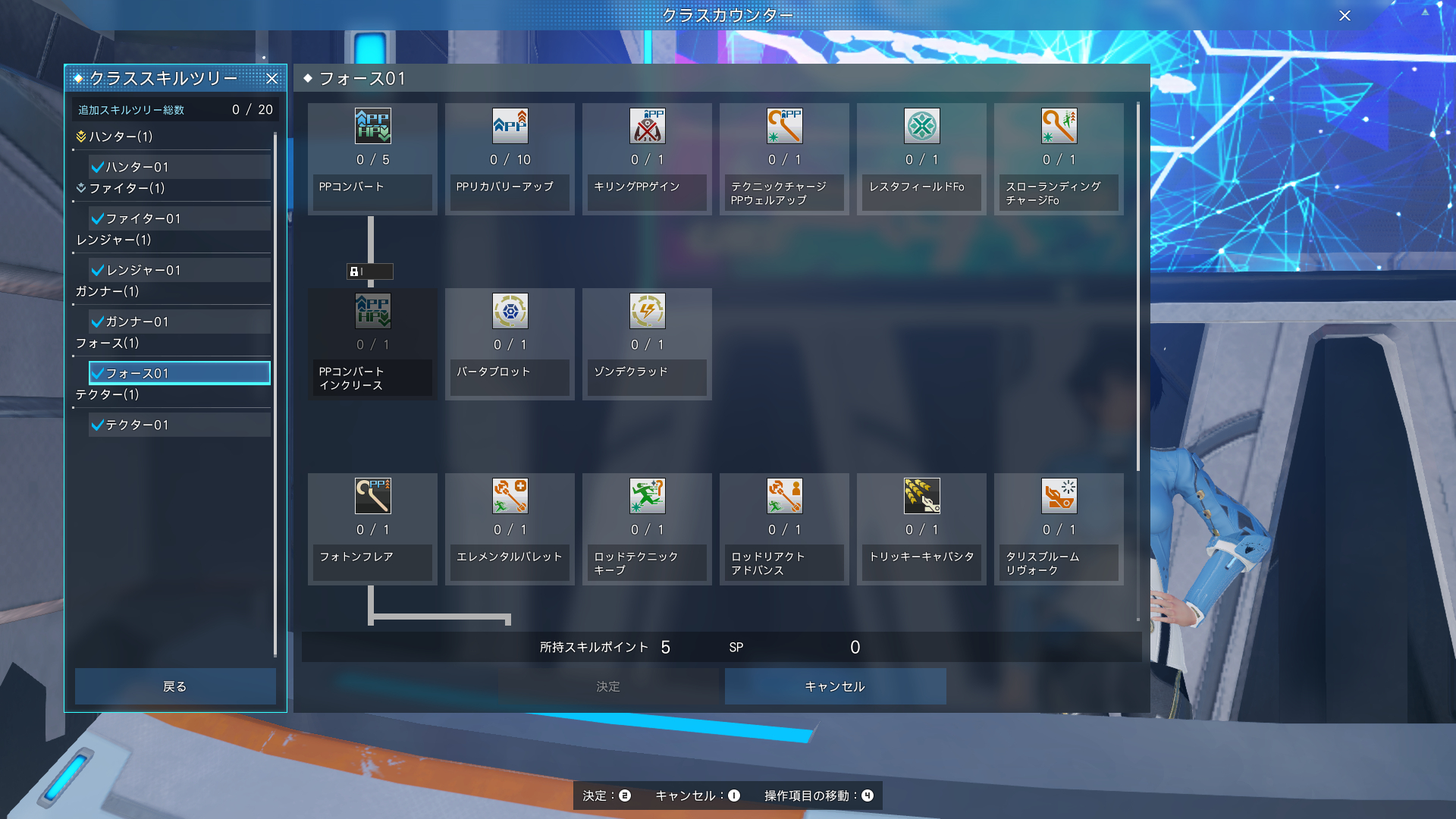Click the class list vertical scrollbar
The height and width of the screenshot is (819, 1456).
pyautogui.click(x=275, y=394)
